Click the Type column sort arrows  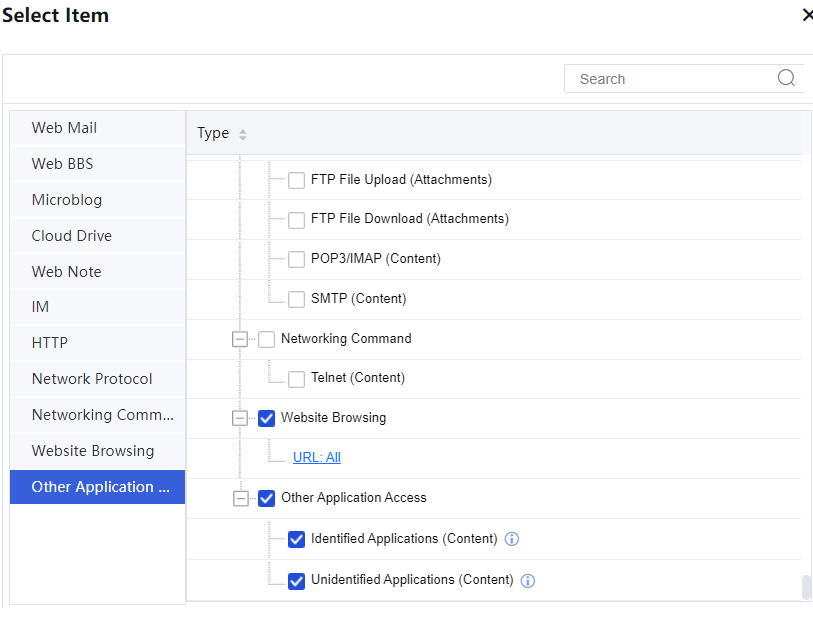click(243, 134)
